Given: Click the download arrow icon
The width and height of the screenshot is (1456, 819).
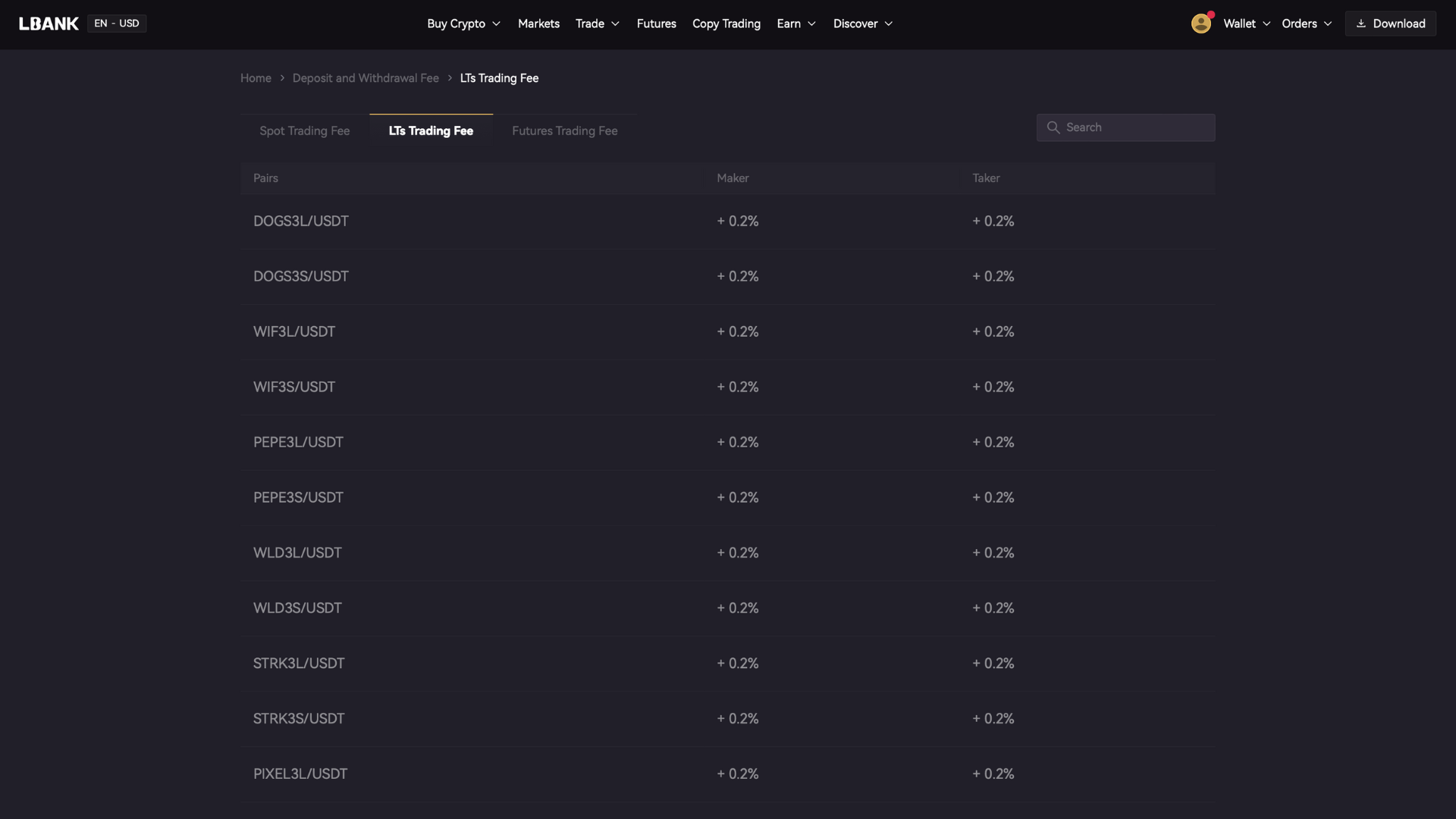Looking at the screenshot, I should (1361, 24).
